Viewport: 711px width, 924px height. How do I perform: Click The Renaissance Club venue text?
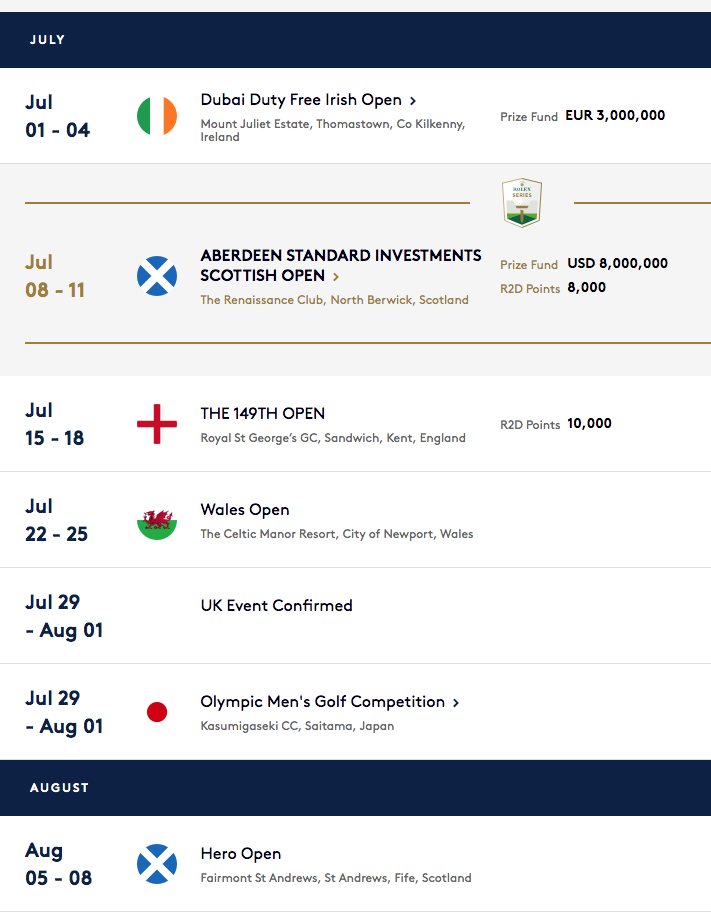[x=335, y=300]
